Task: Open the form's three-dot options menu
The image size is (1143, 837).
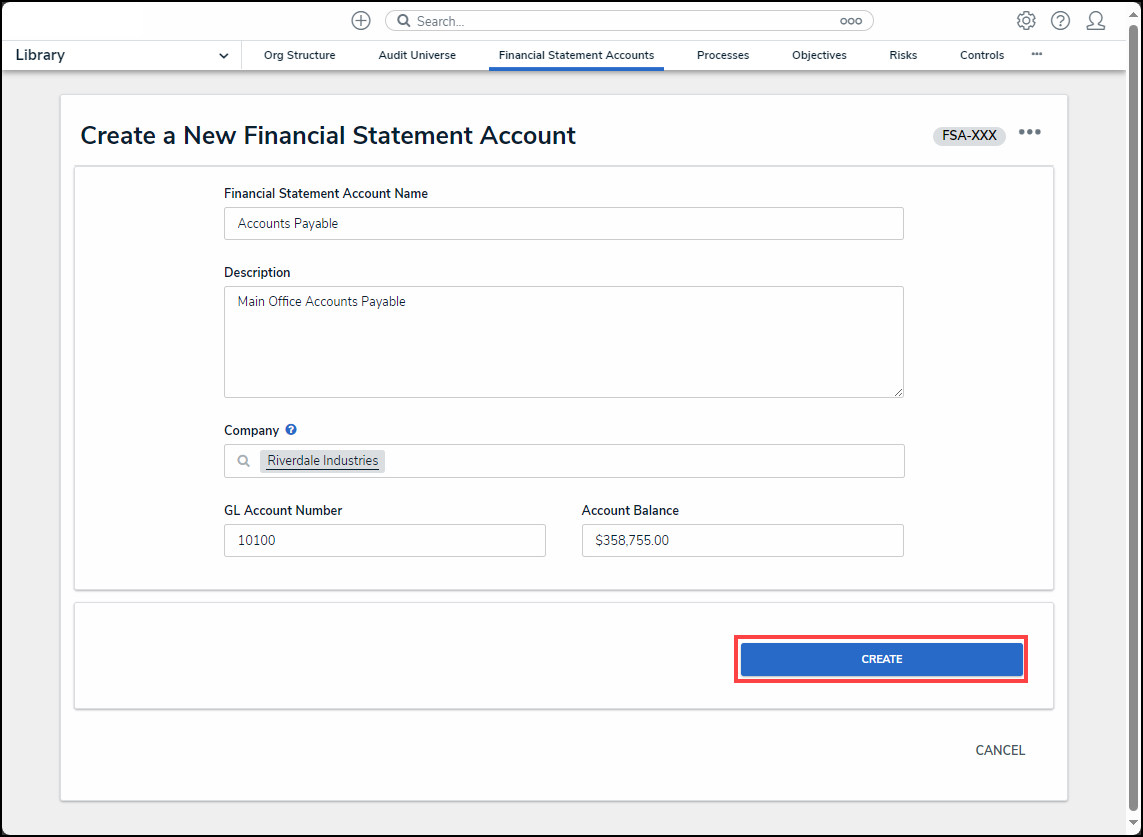Action: coord(1030,133)
